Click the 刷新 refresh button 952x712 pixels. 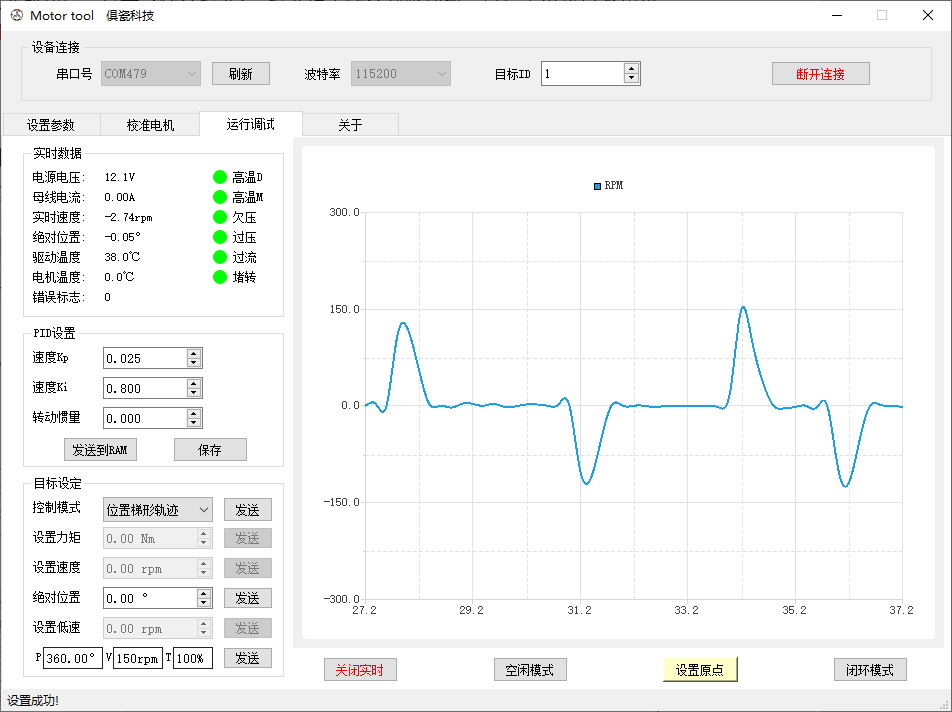(x=240, y=73)
